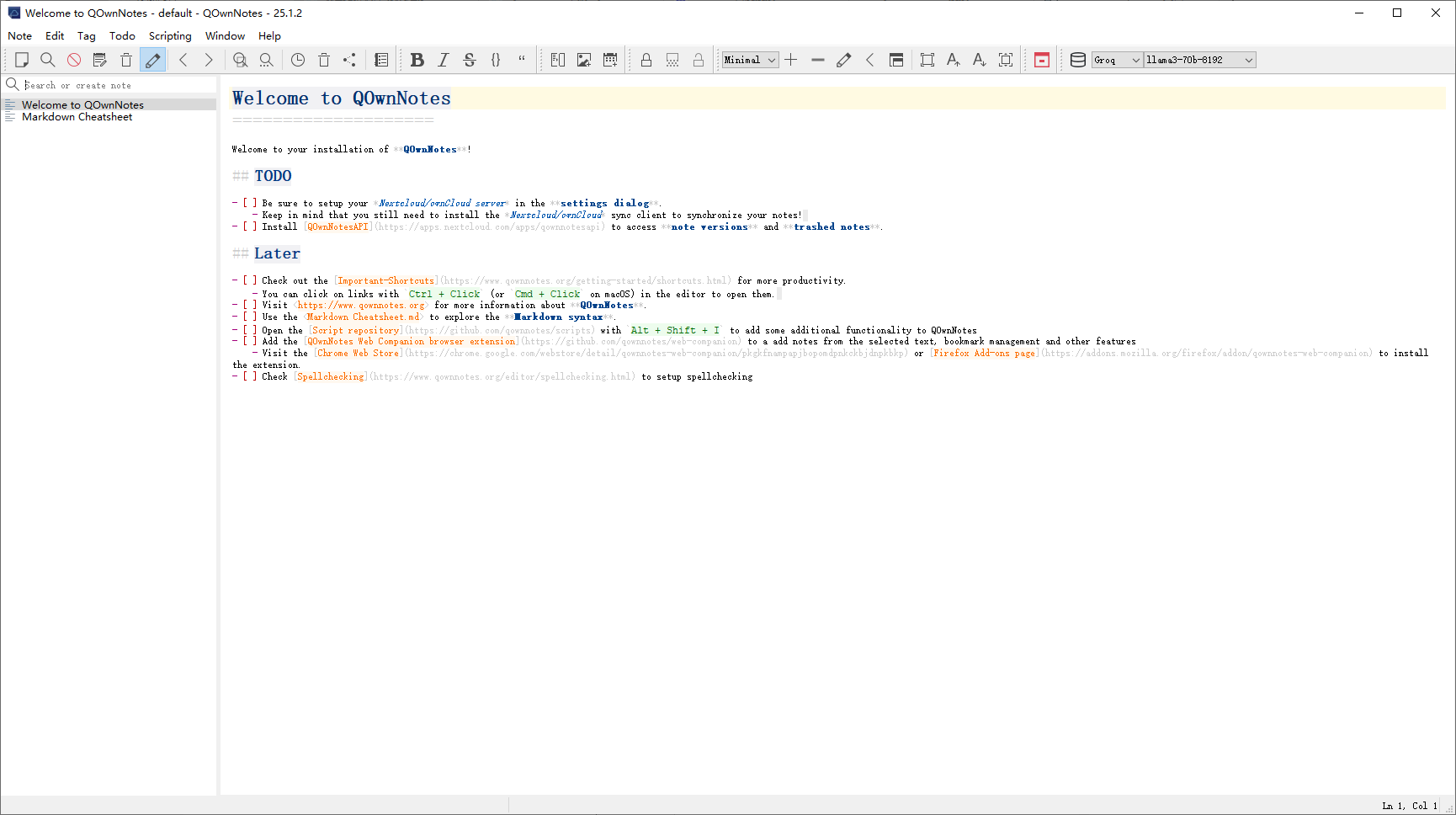Toggle note edit mode with the highlighted pencil
Viewport: 1456px width, 815px height.
click(152, 60)
